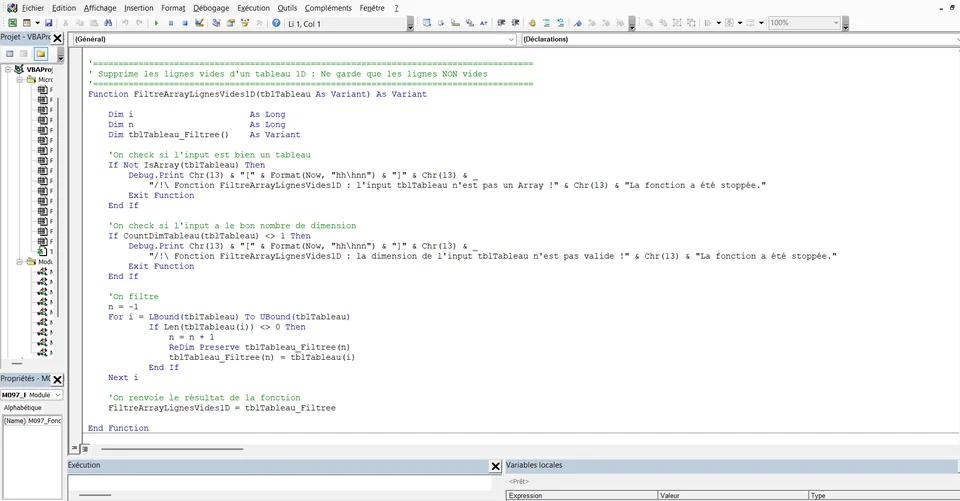Open the Fichier menu
The height and width of the screenshot is (501, 960).
click(x=32, y=8)
